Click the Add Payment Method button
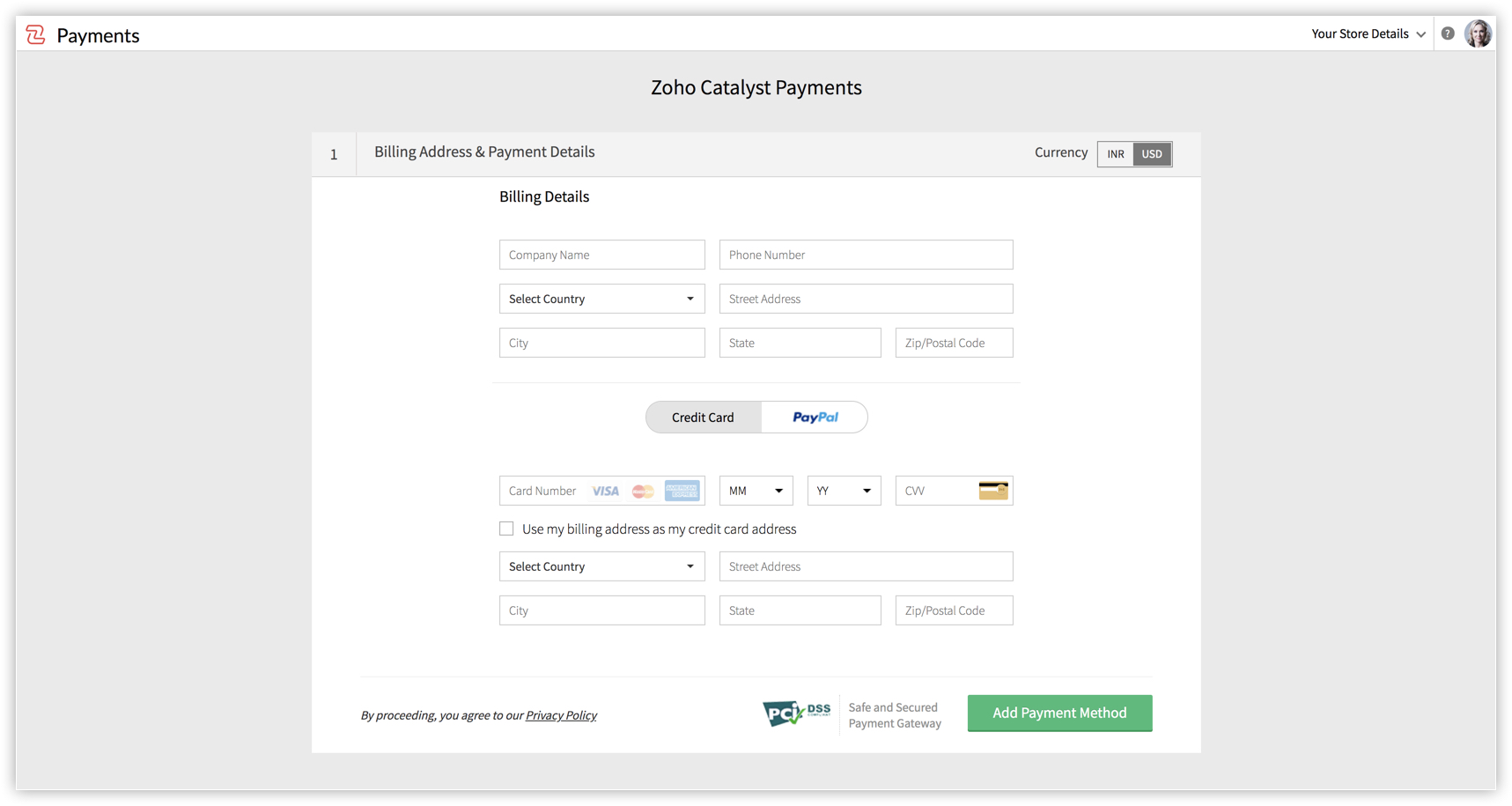 (x=1059, y=713)
